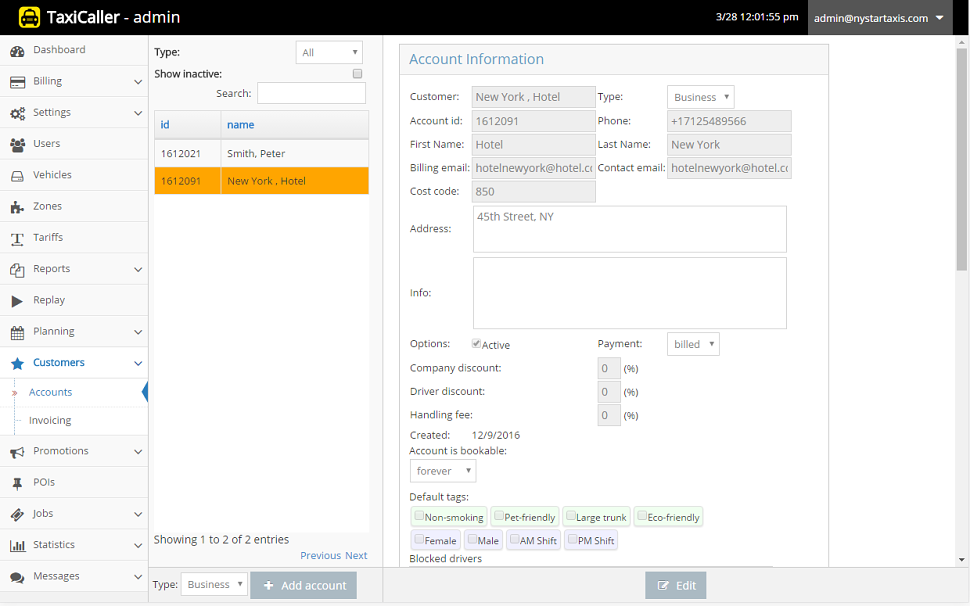The width and height of the screenshot is (970, 606).
Task: Click inside the Search field
Action: [311, 92]
